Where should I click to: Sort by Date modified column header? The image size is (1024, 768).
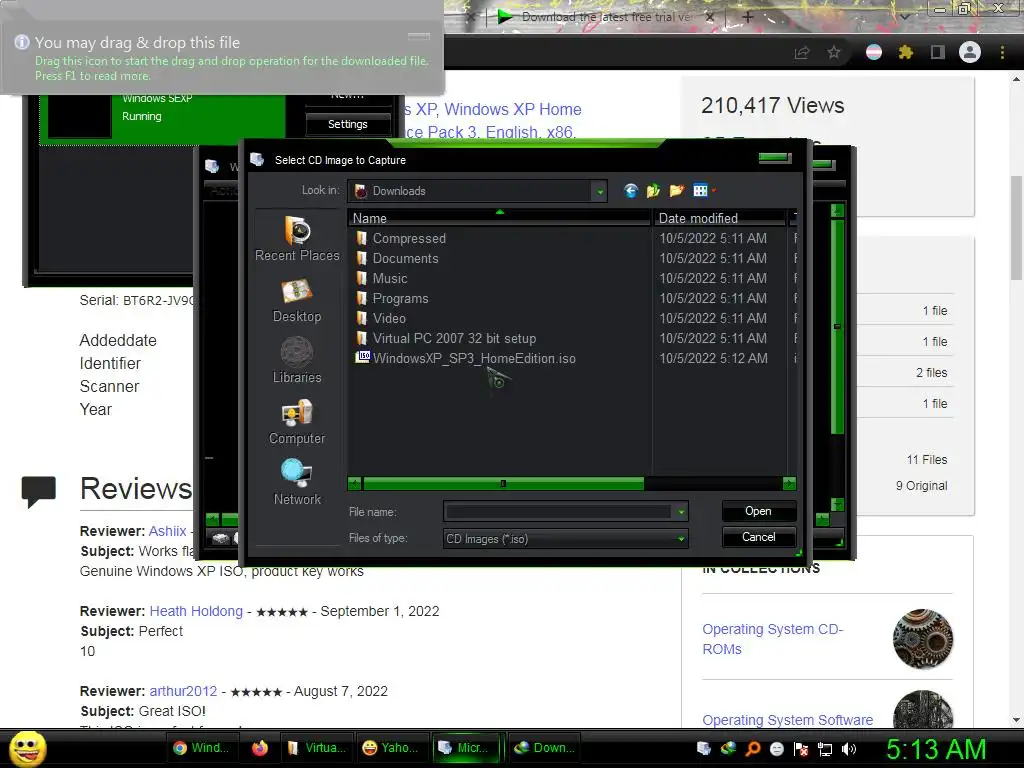[x=720, y=218]
